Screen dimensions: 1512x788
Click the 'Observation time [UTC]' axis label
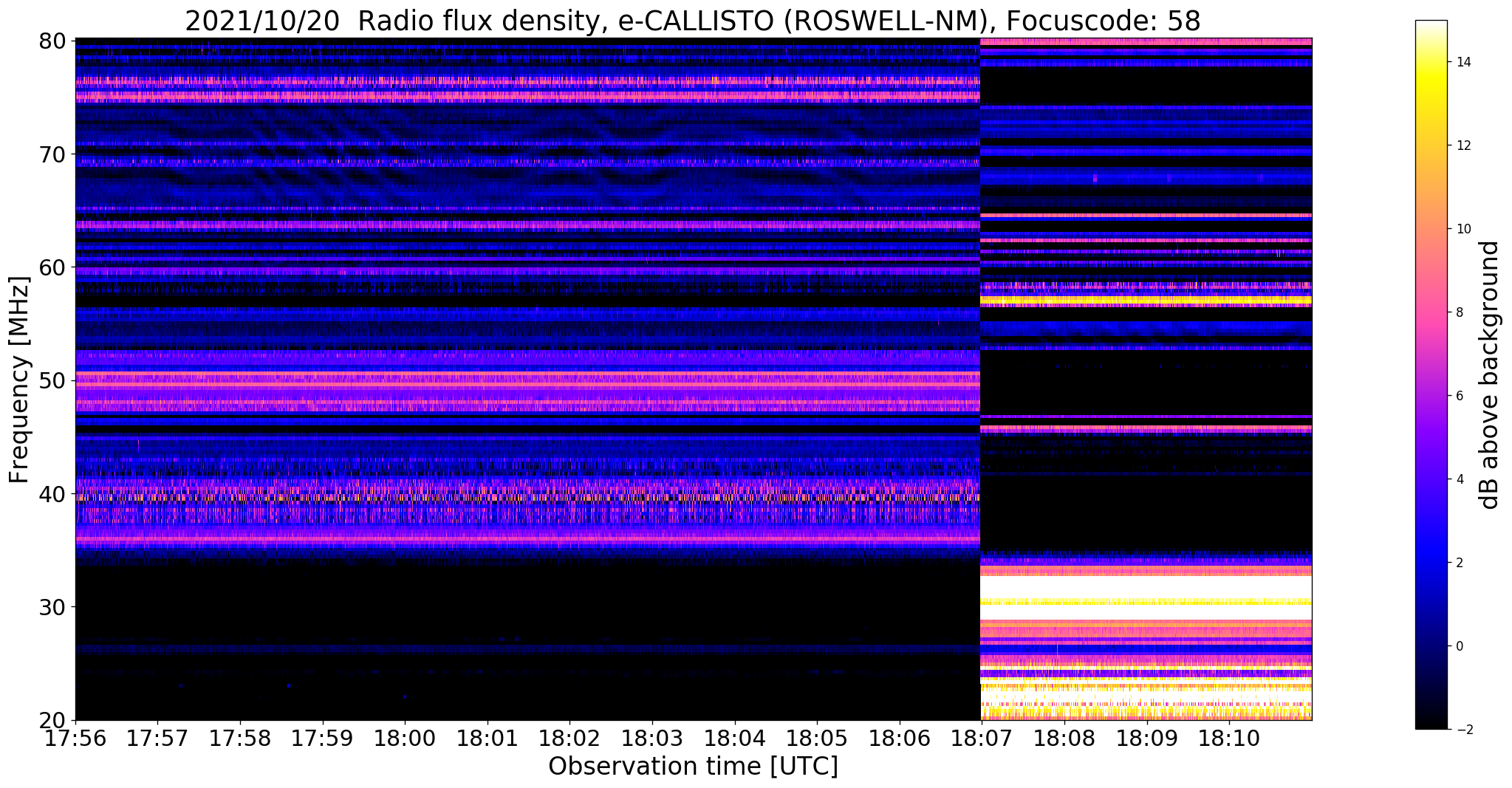[x=693, y=767]
